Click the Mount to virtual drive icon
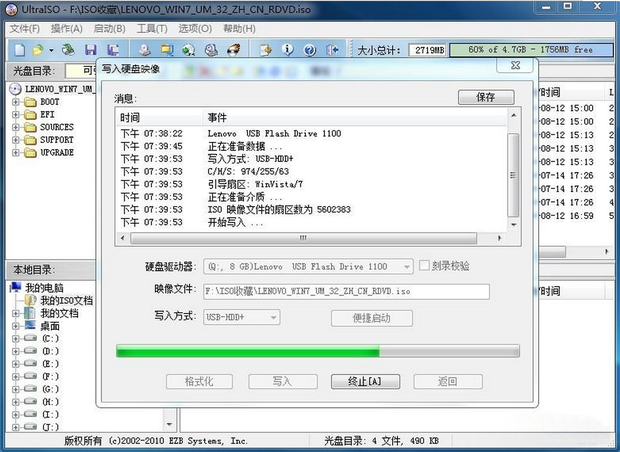This screenshot has height=452, width=620. coord(211,50)
